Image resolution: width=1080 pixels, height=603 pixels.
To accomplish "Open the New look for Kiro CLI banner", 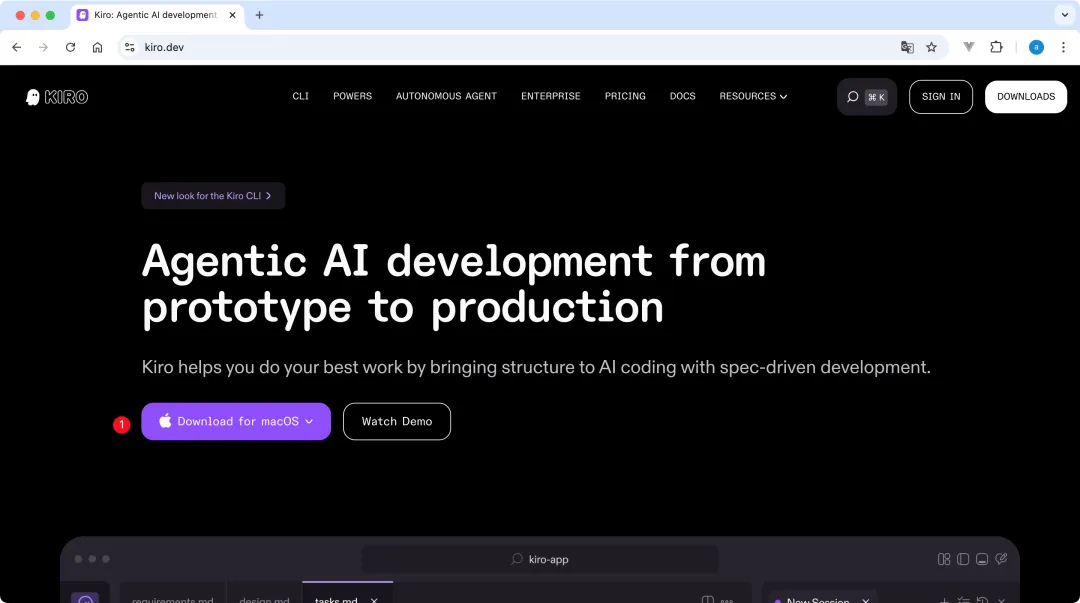I will pos(214,196).
